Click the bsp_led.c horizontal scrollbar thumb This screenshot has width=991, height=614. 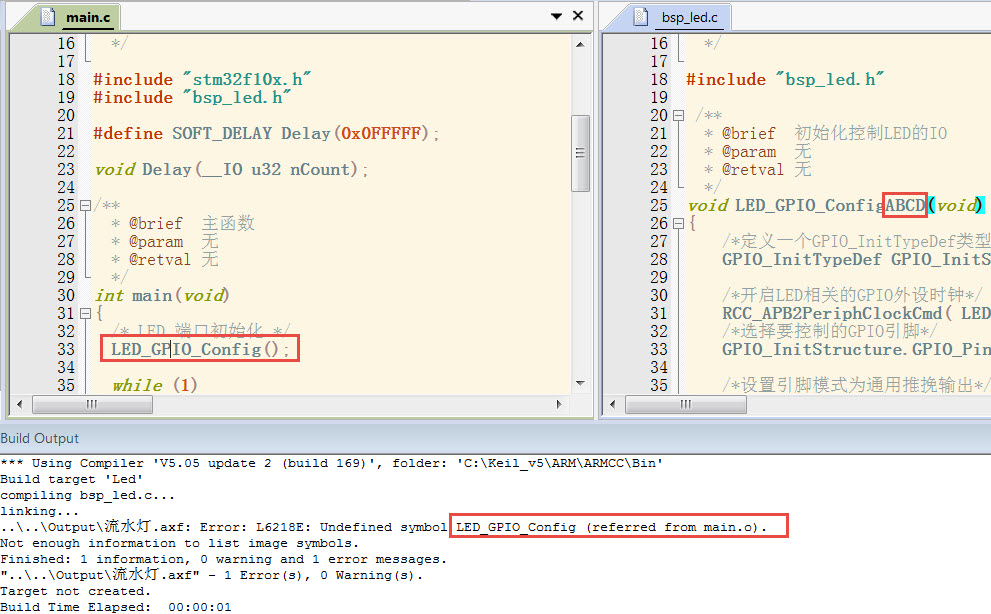(x=686, y=404)
